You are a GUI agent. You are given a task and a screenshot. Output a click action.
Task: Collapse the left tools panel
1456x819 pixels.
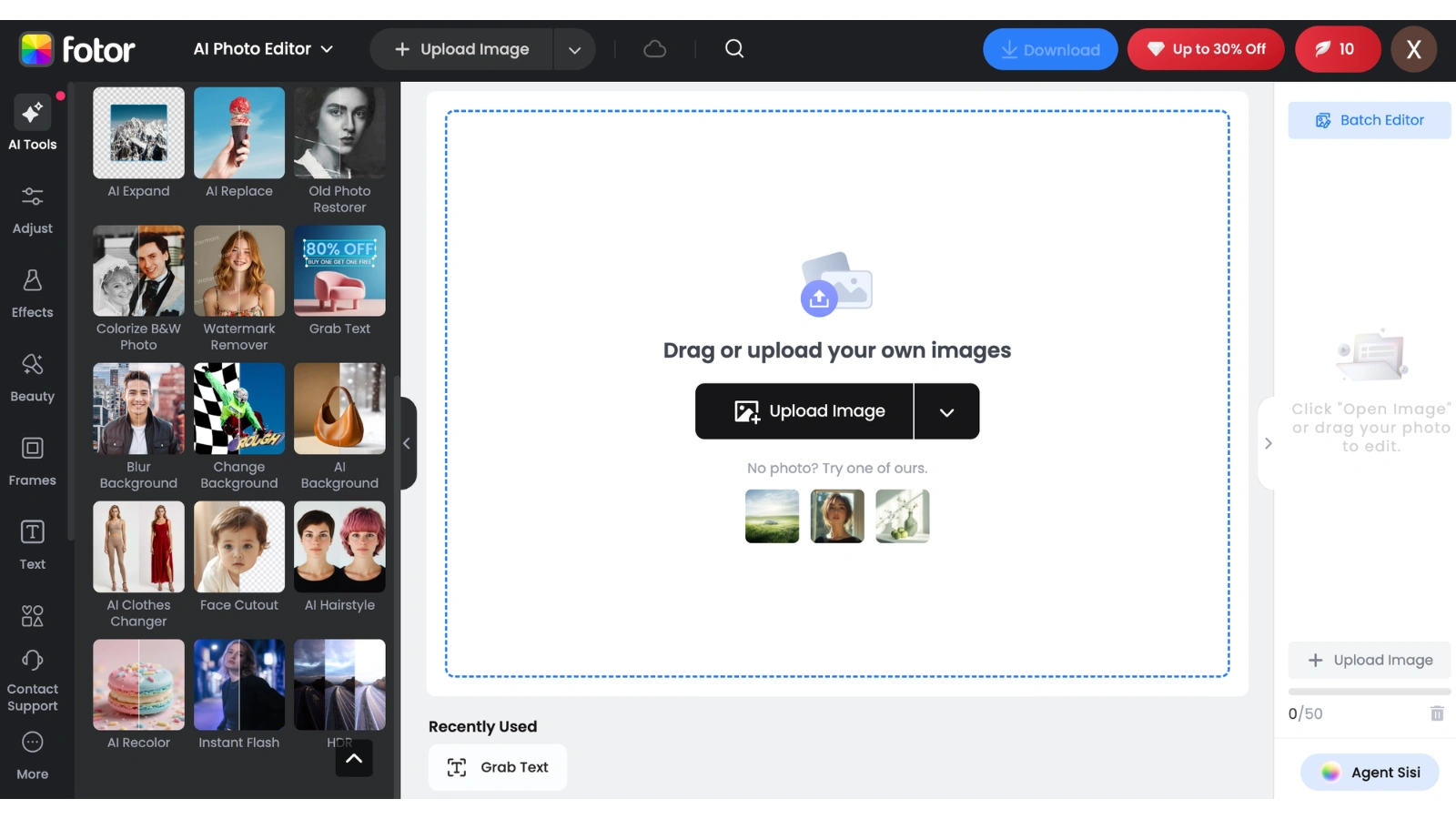tap(407, 443)
